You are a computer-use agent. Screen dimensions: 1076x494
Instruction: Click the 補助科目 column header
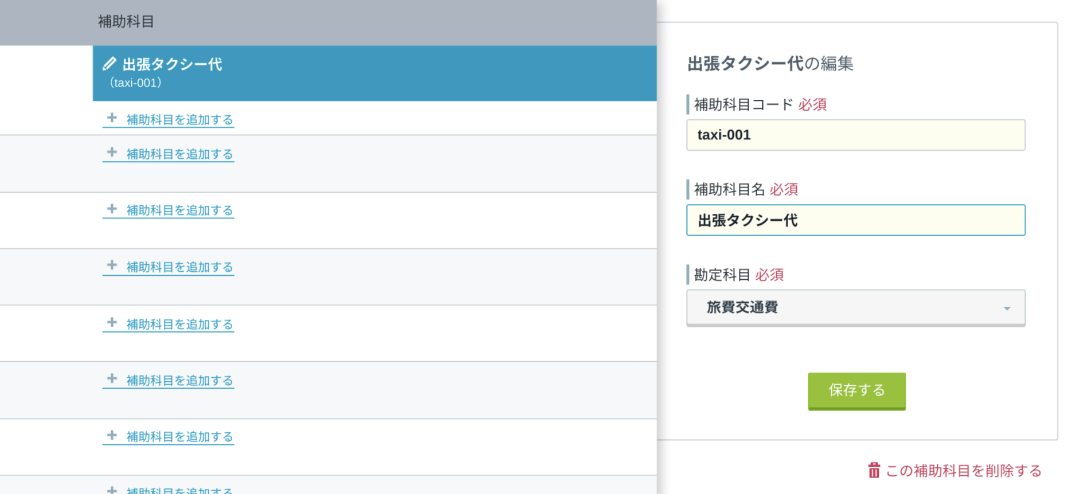(126, 22)
